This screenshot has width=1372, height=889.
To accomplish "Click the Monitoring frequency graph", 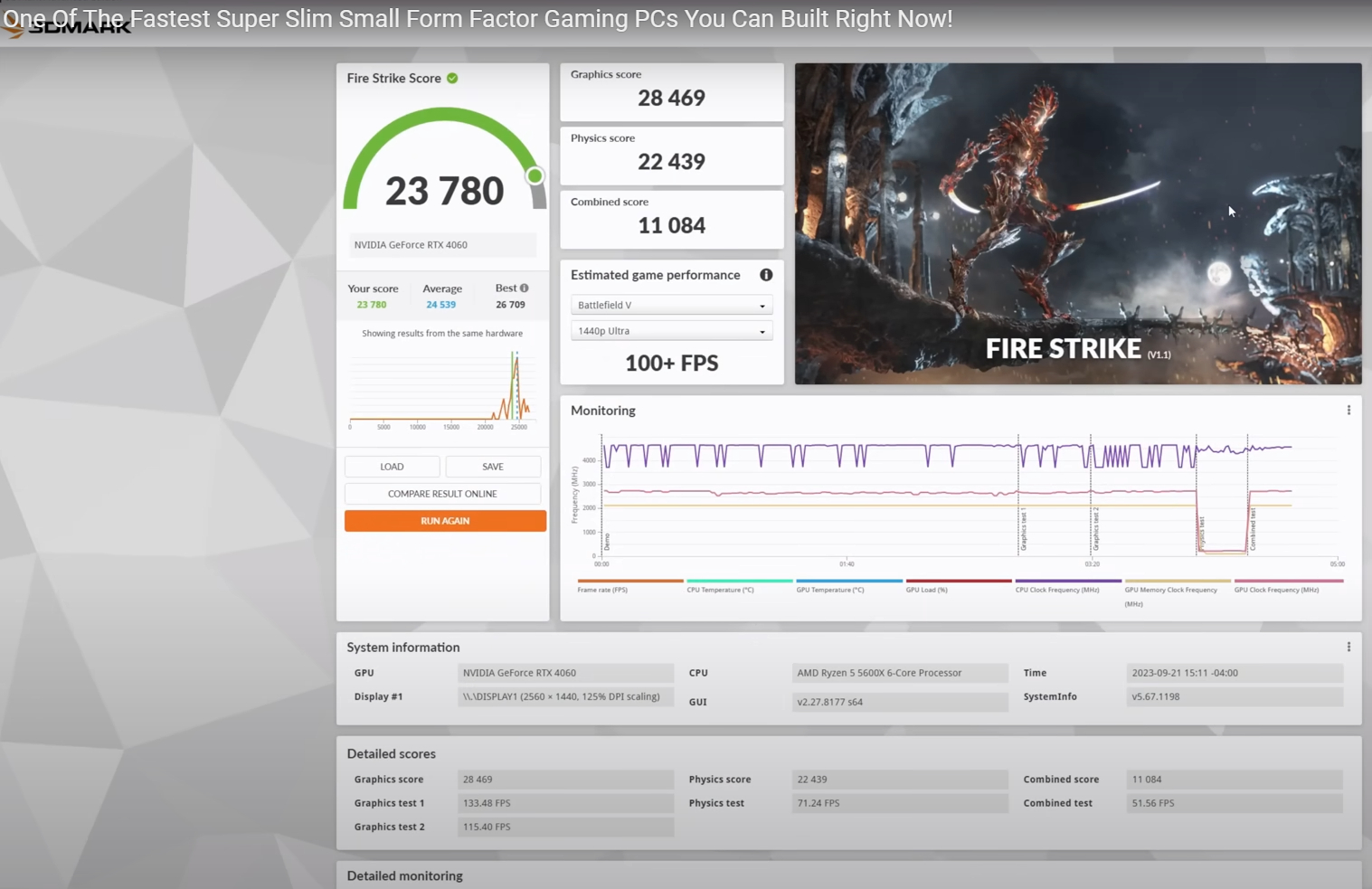I will pos(970,496).
